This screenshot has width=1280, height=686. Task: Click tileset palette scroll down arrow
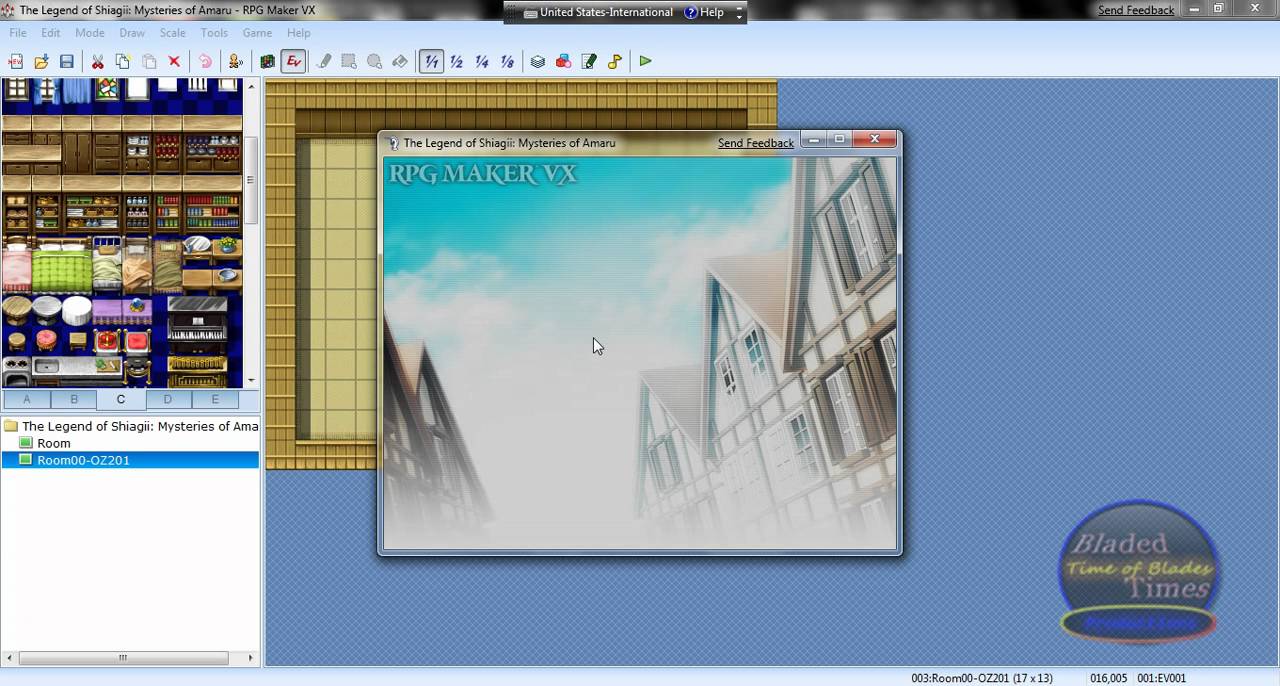[251, 380]
